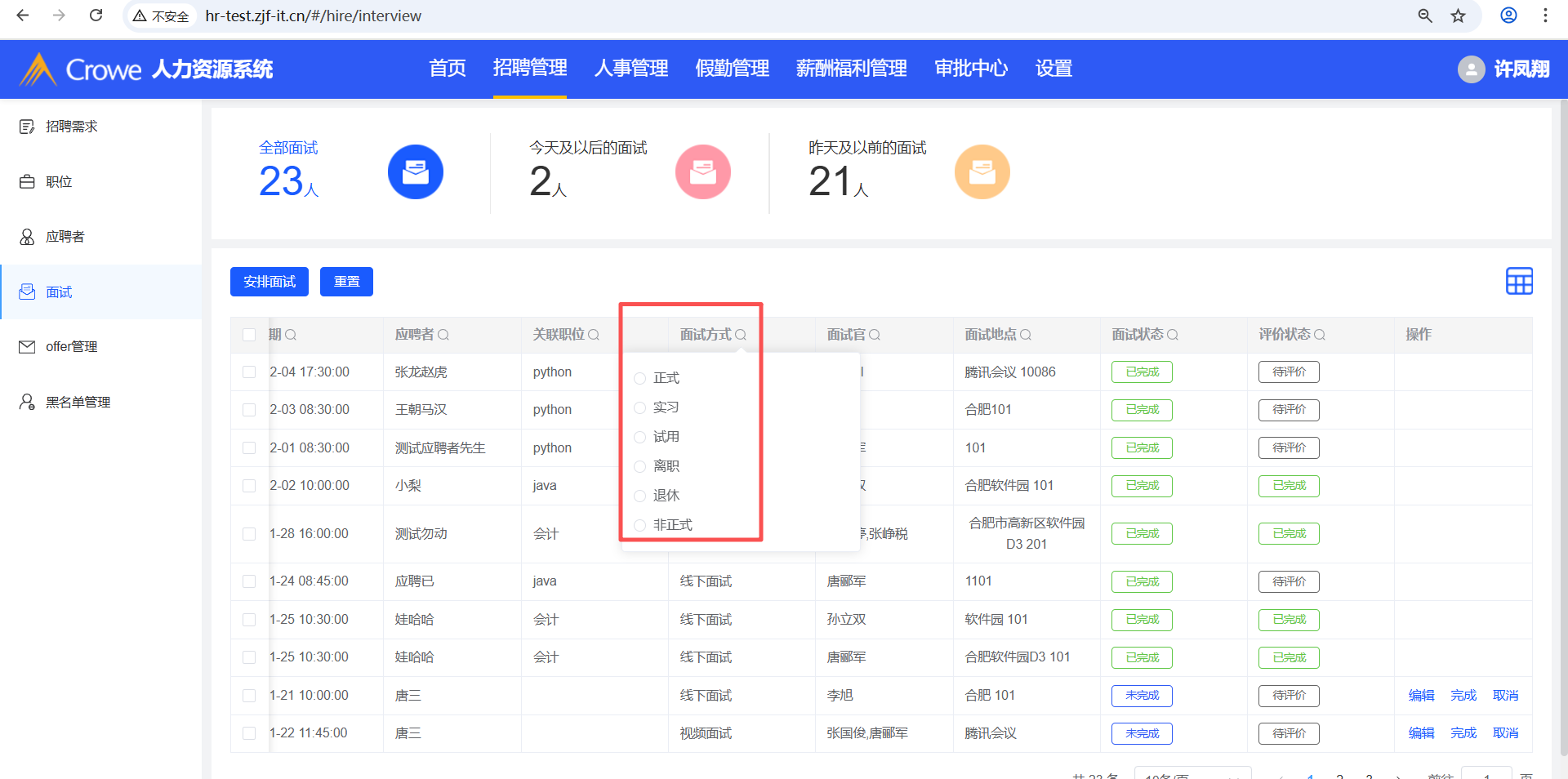The image size is (1568, 779).
Task: Open the 面试地点 column filter
Action: [1026, 335]
